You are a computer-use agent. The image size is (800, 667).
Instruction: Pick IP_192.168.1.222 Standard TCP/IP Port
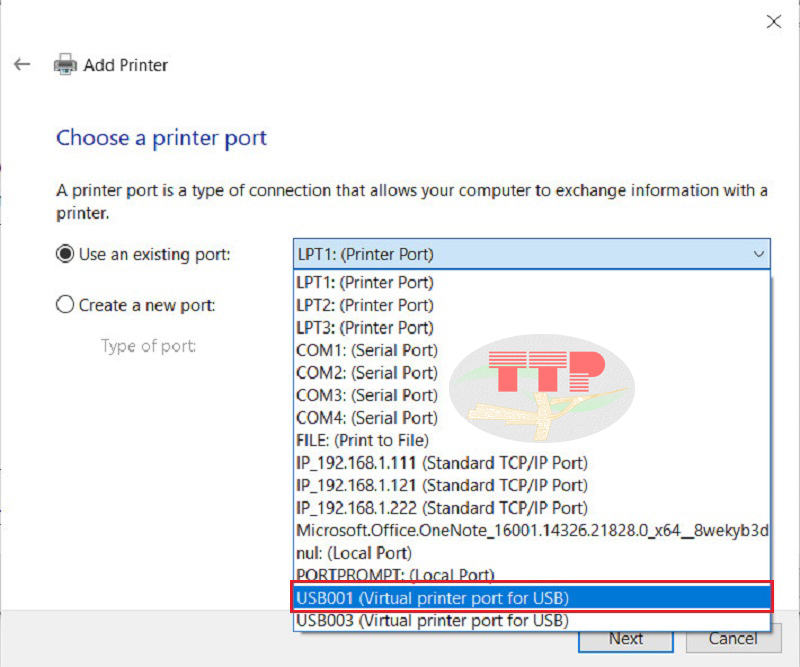[x=532, y=508]
